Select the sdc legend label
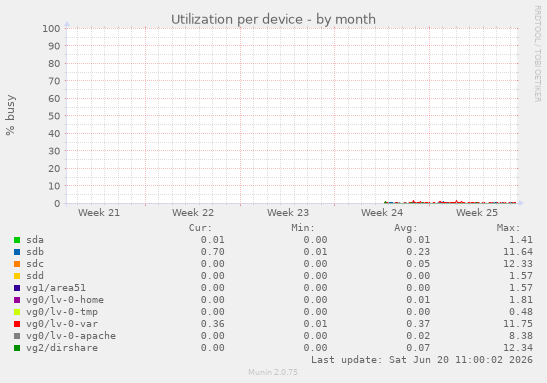This screenshot has height=383, width=547. (35, 264)
